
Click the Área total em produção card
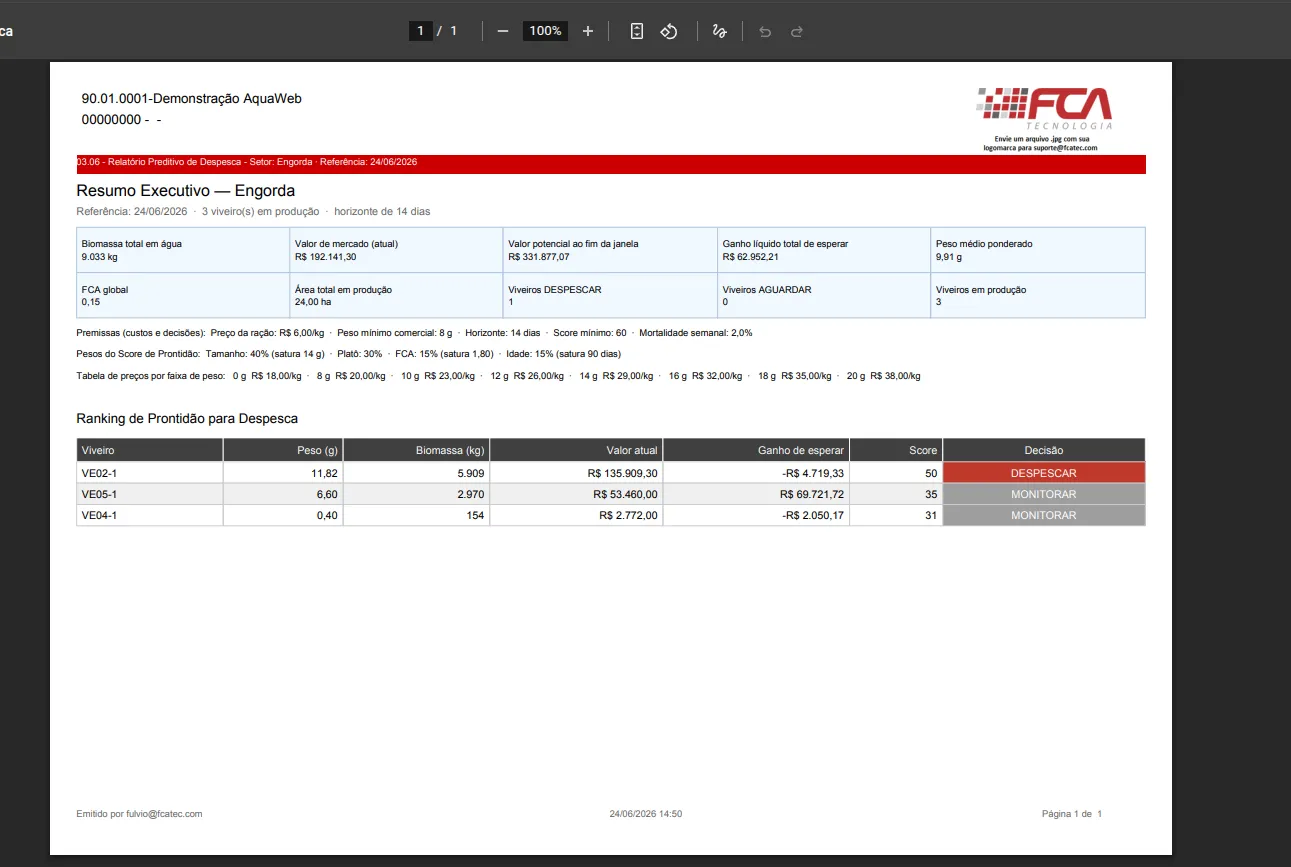[x=397, y=295]
